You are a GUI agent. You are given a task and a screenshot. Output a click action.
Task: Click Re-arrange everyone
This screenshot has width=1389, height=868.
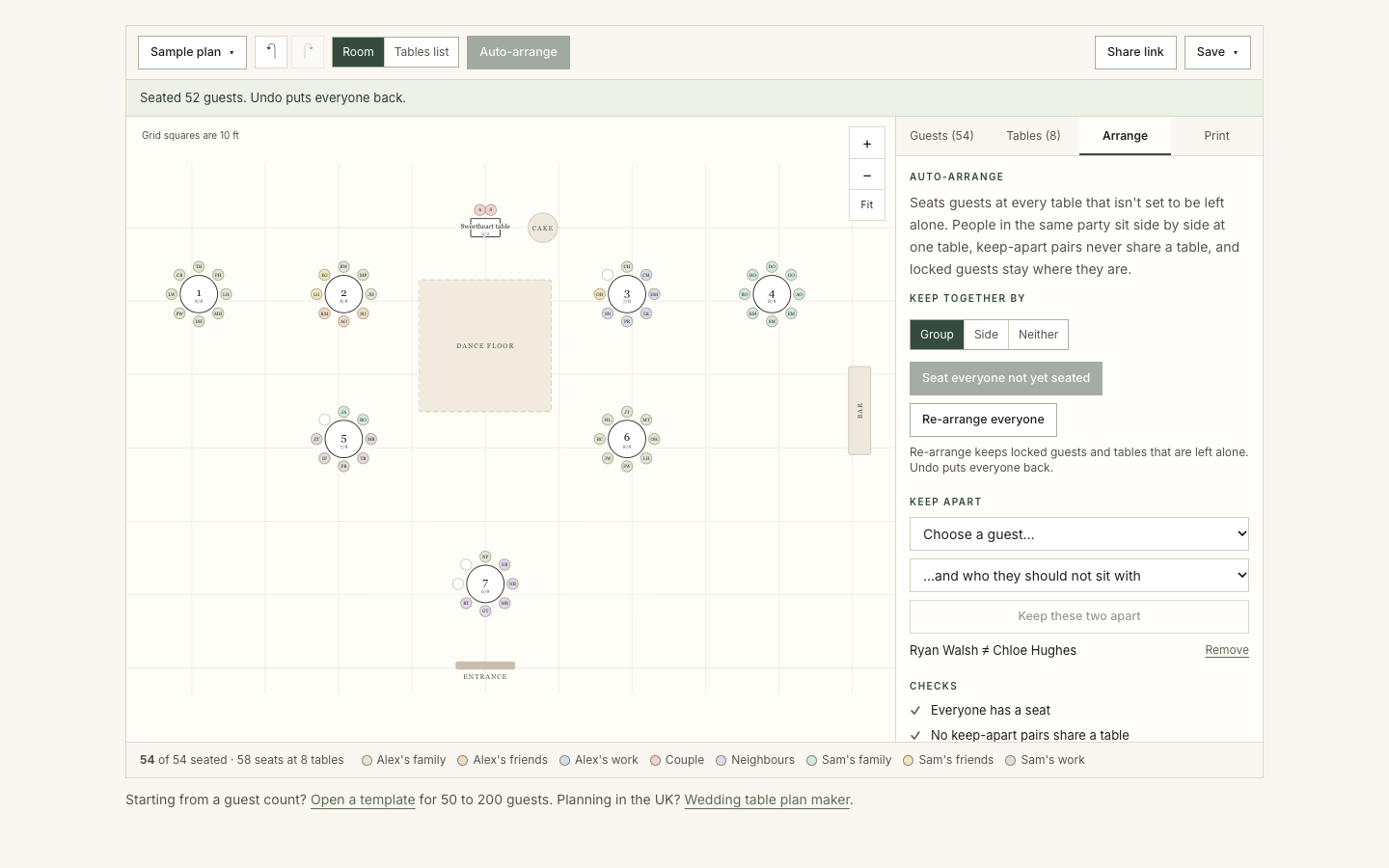[x=983, y=420]
